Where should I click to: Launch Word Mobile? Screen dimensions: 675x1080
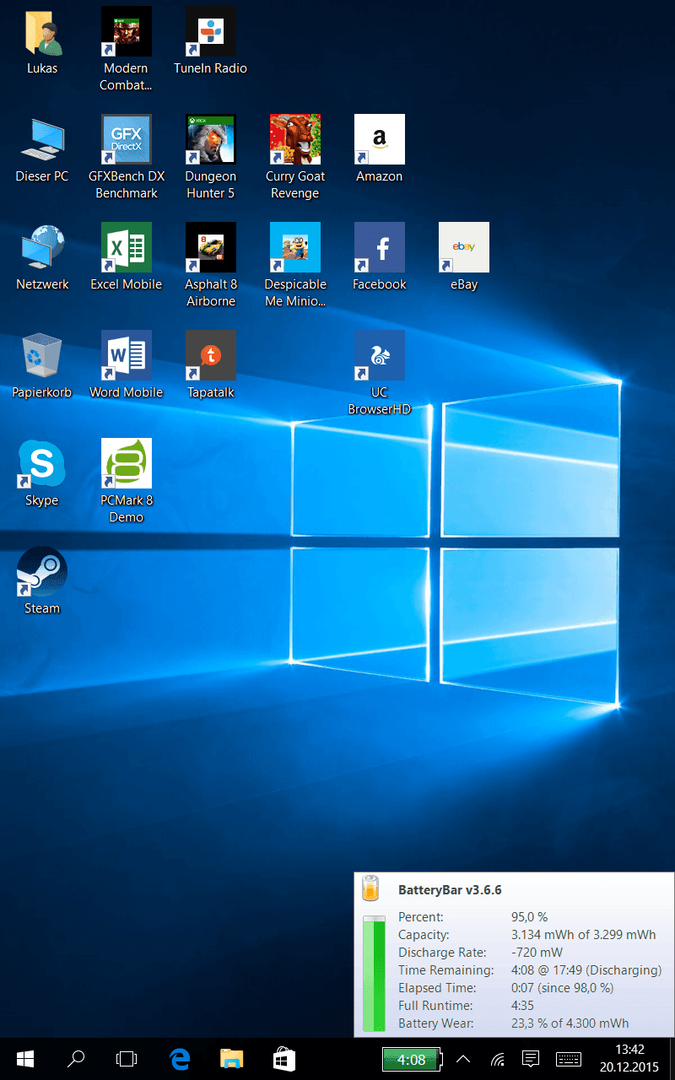coord(126,364)
